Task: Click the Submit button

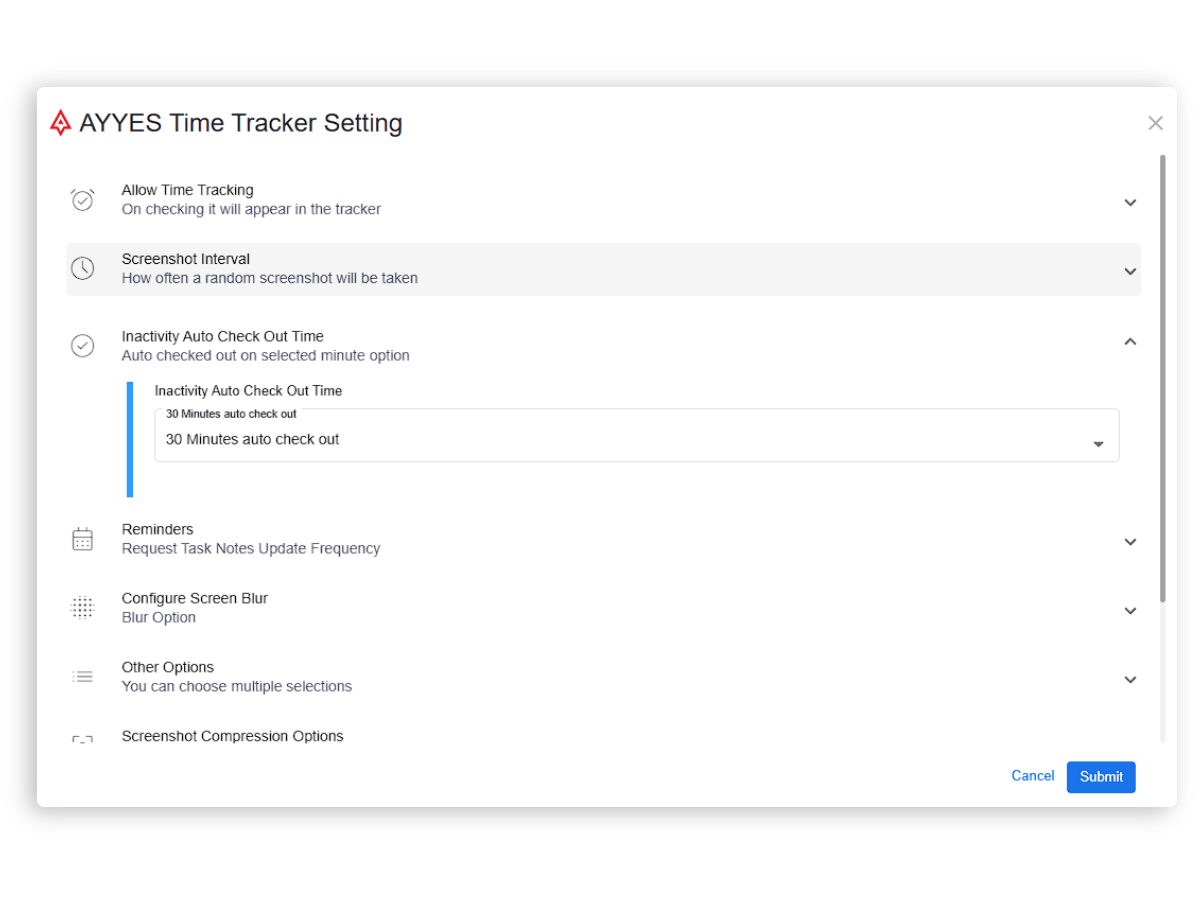Action: coord(1101,777)
